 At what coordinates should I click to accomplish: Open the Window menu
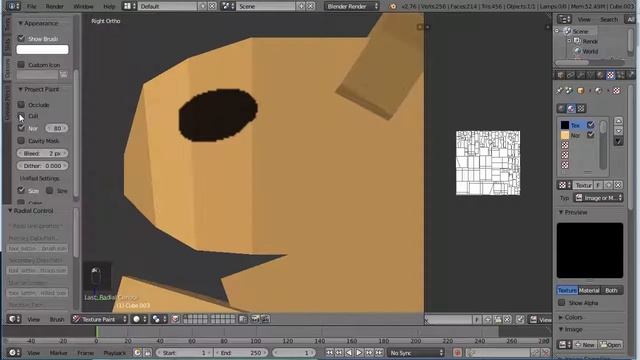point(83,7)
